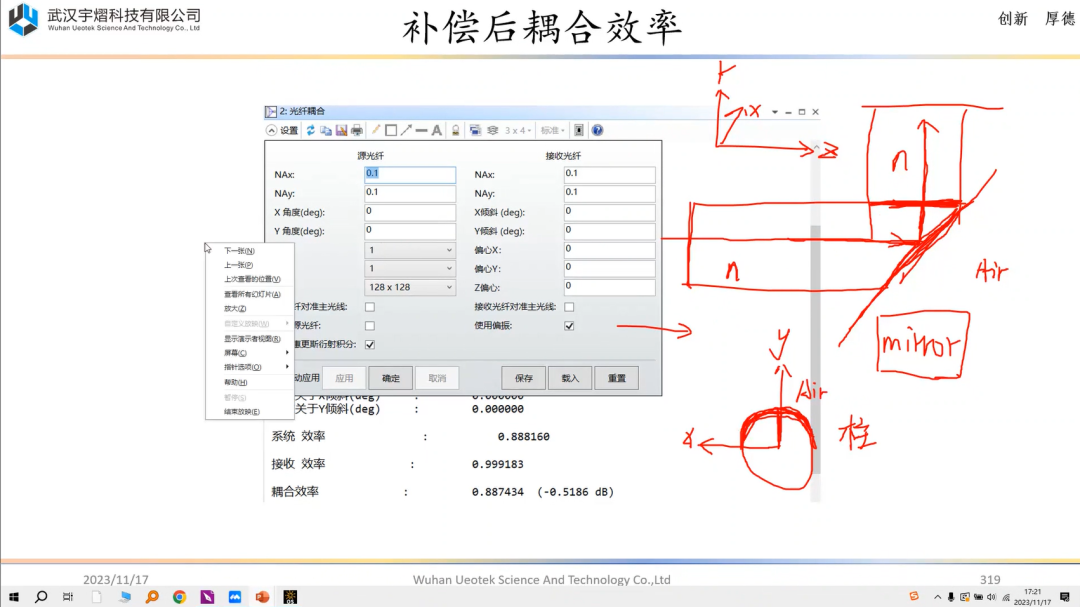Click the refresh/update icon in toolbar
Screen dimensions: 1080x607
pos(311,130)
